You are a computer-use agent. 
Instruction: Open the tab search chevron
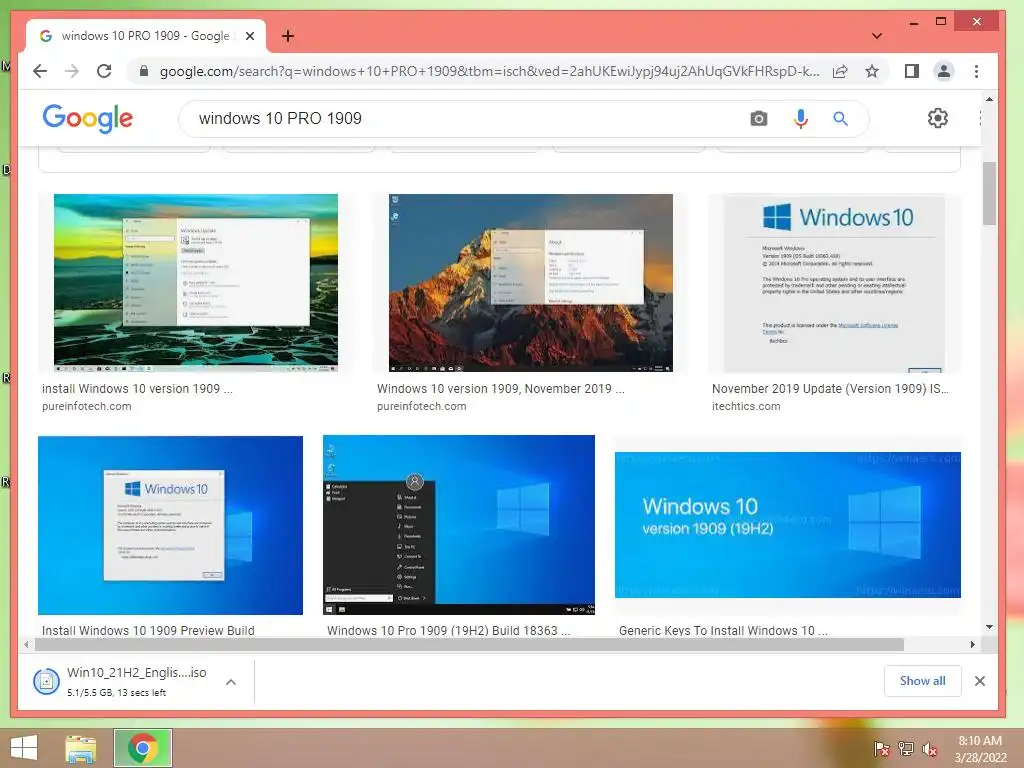(877, 36)
